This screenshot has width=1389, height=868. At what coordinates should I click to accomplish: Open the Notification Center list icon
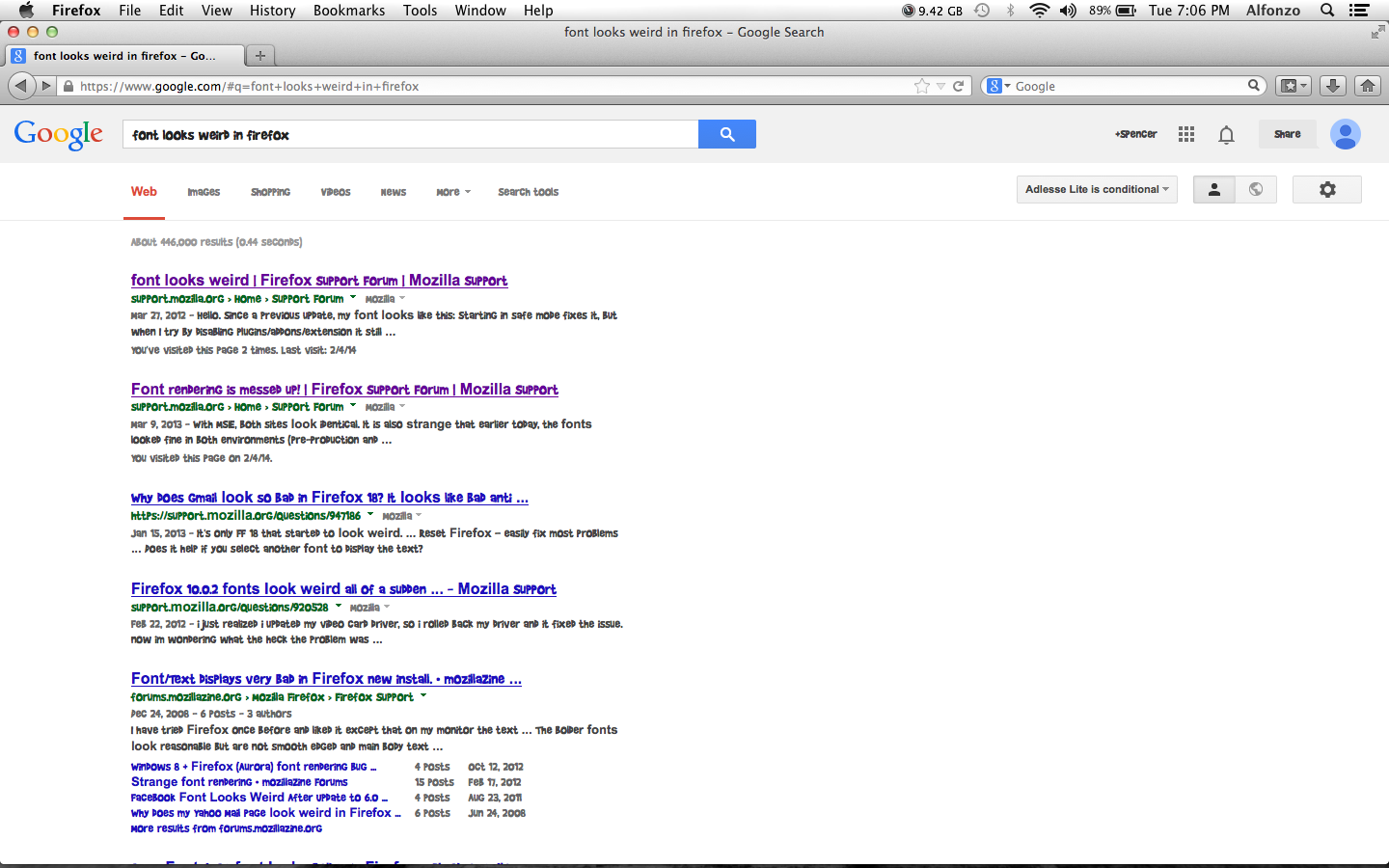point(1359,10)
